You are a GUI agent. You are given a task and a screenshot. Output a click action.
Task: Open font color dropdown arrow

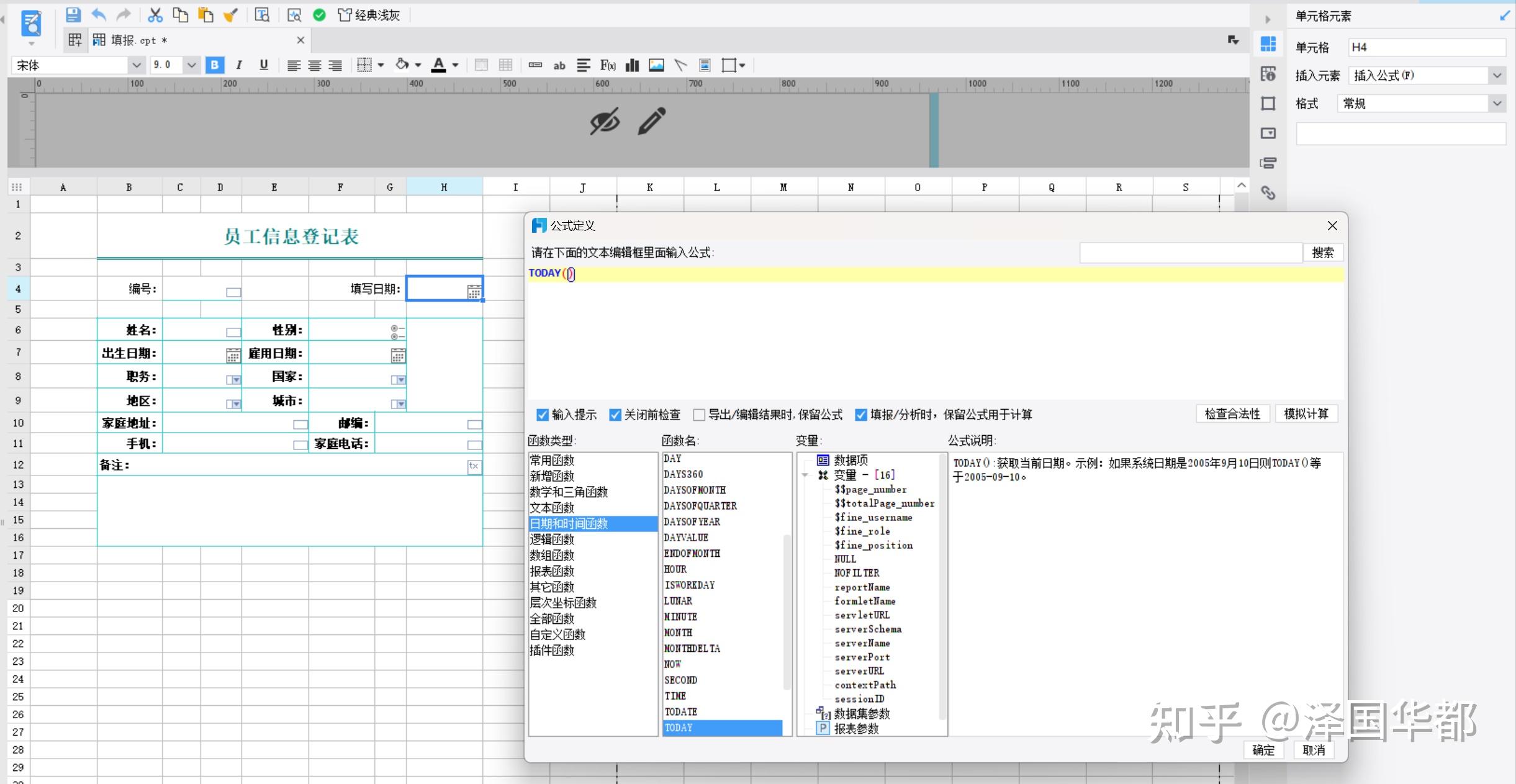pos(456,65)
